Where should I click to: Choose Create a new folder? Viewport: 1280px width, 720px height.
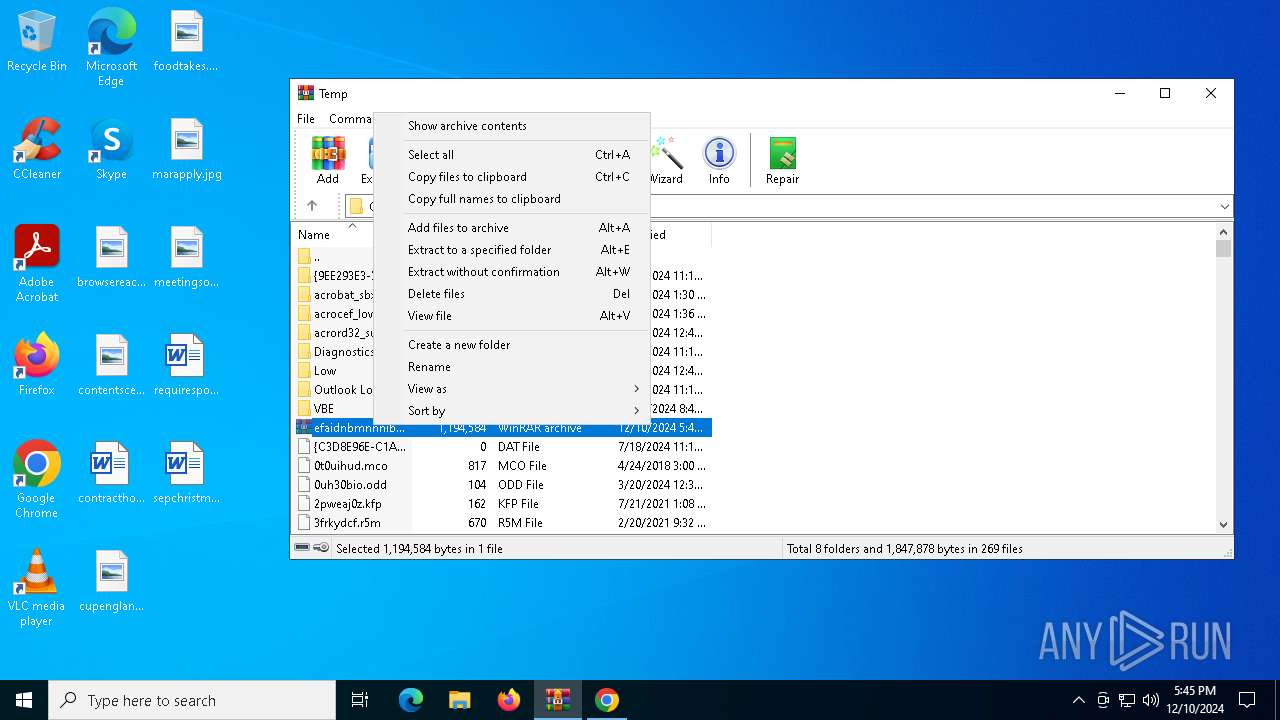point(511,345)
